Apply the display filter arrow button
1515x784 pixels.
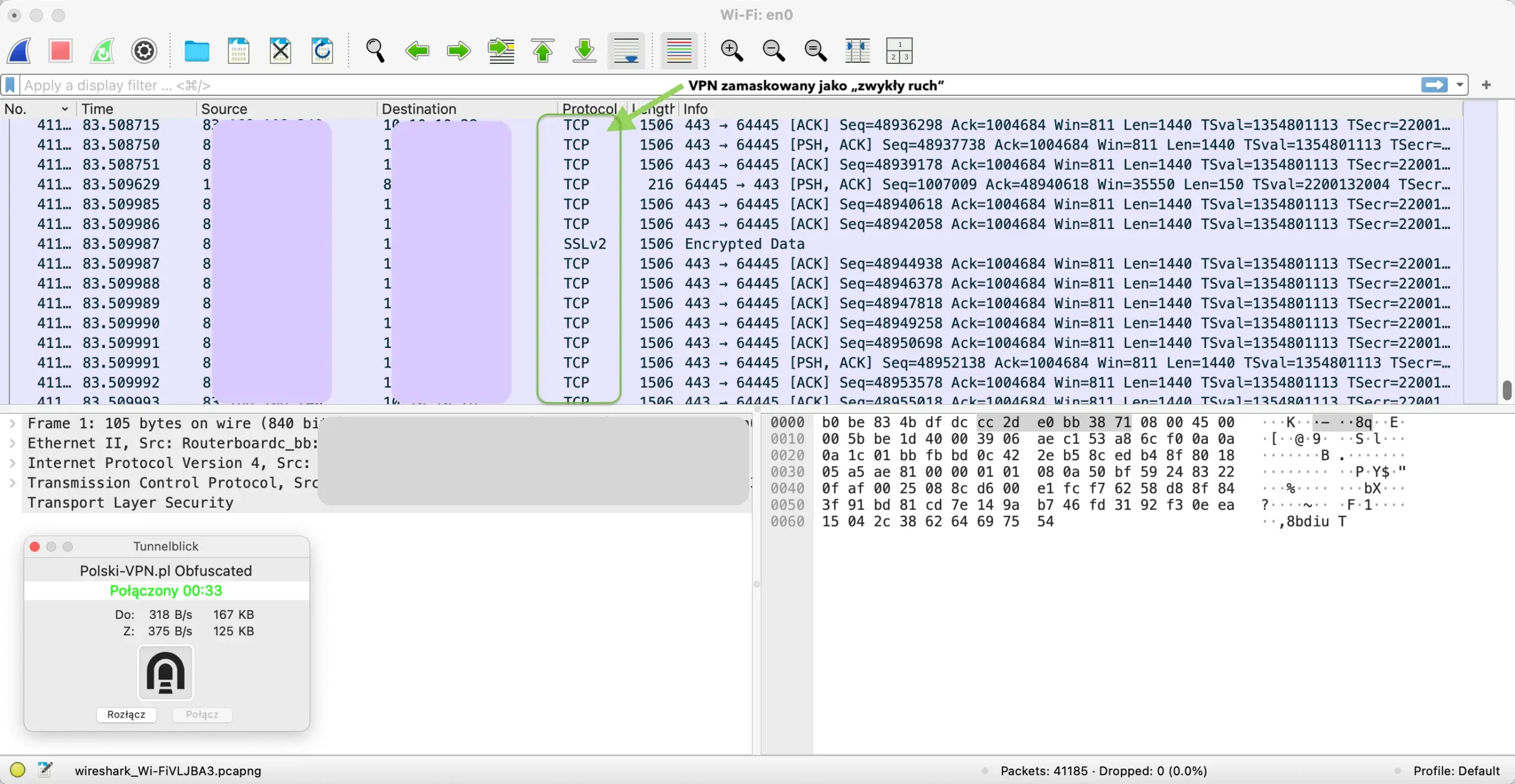pyautogui.click(x=1434, y=85)
